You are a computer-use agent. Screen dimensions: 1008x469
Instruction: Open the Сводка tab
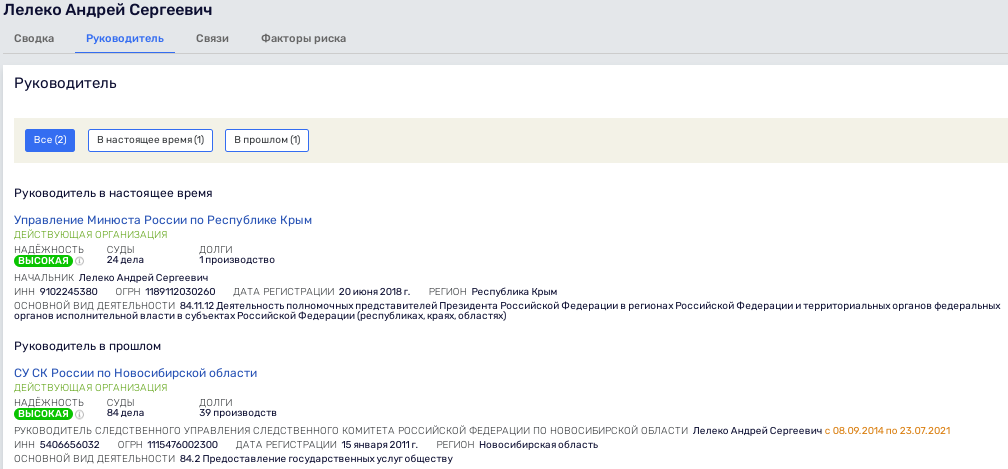(x=34, y=39)
